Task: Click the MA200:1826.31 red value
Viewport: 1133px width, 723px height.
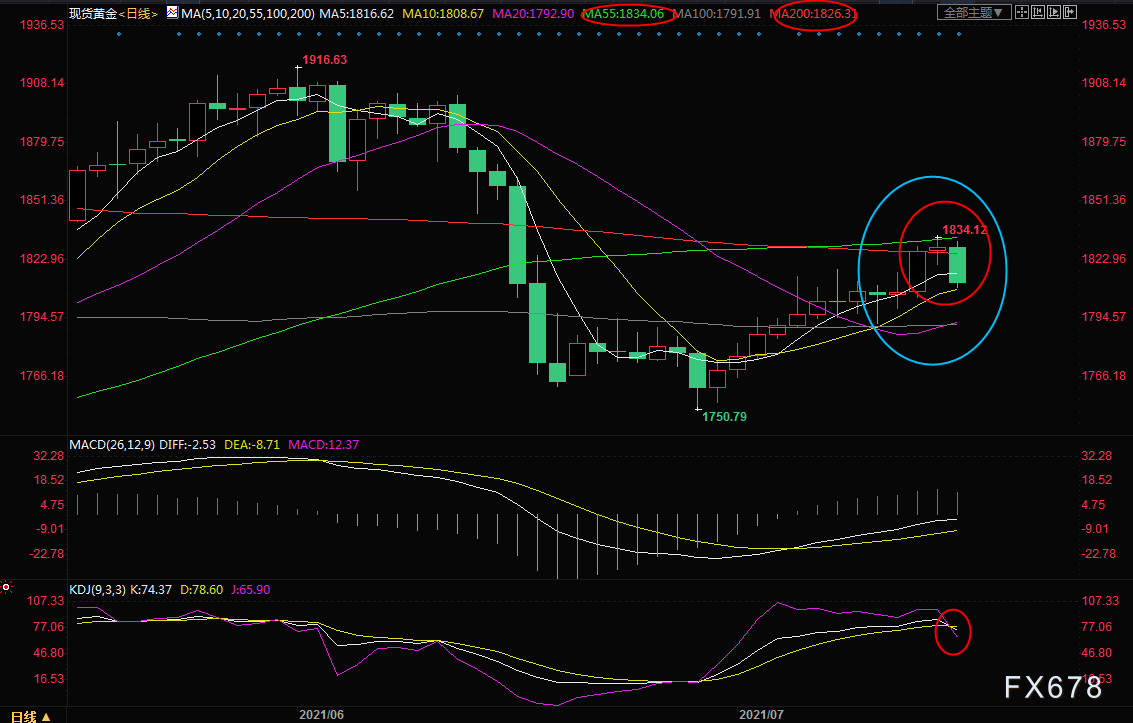Action: point(812,14)
